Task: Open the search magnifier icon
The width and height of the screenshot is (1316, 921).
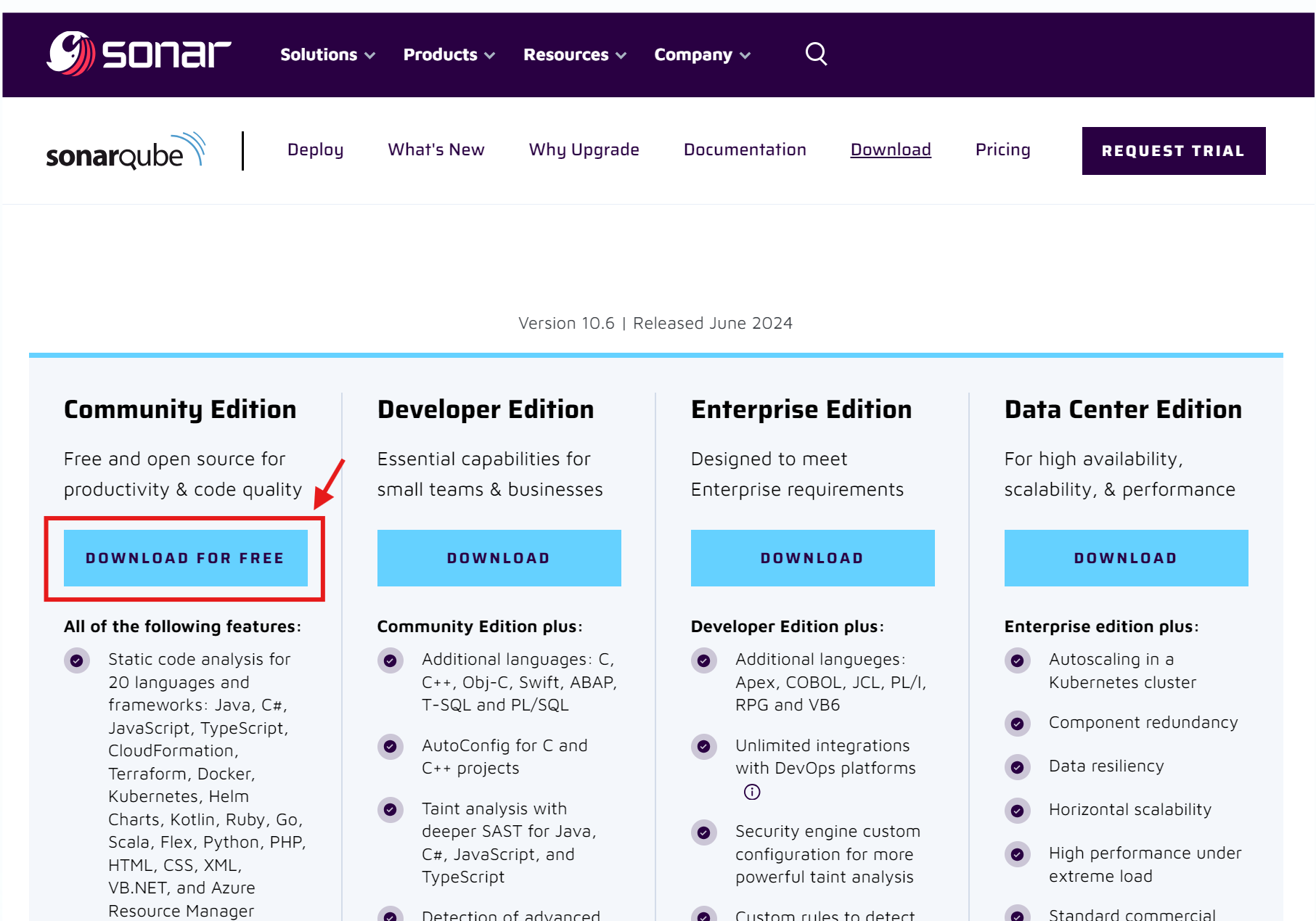Action: click(816, 54)
